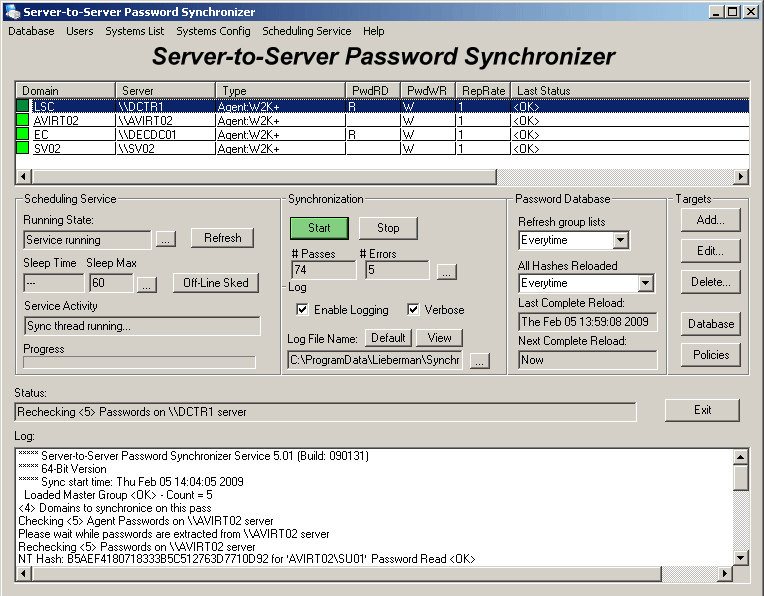Click the Next Complete Reload field
This screenshot has height=596, width=764.
pyautogui.click(x=588, y=360)
